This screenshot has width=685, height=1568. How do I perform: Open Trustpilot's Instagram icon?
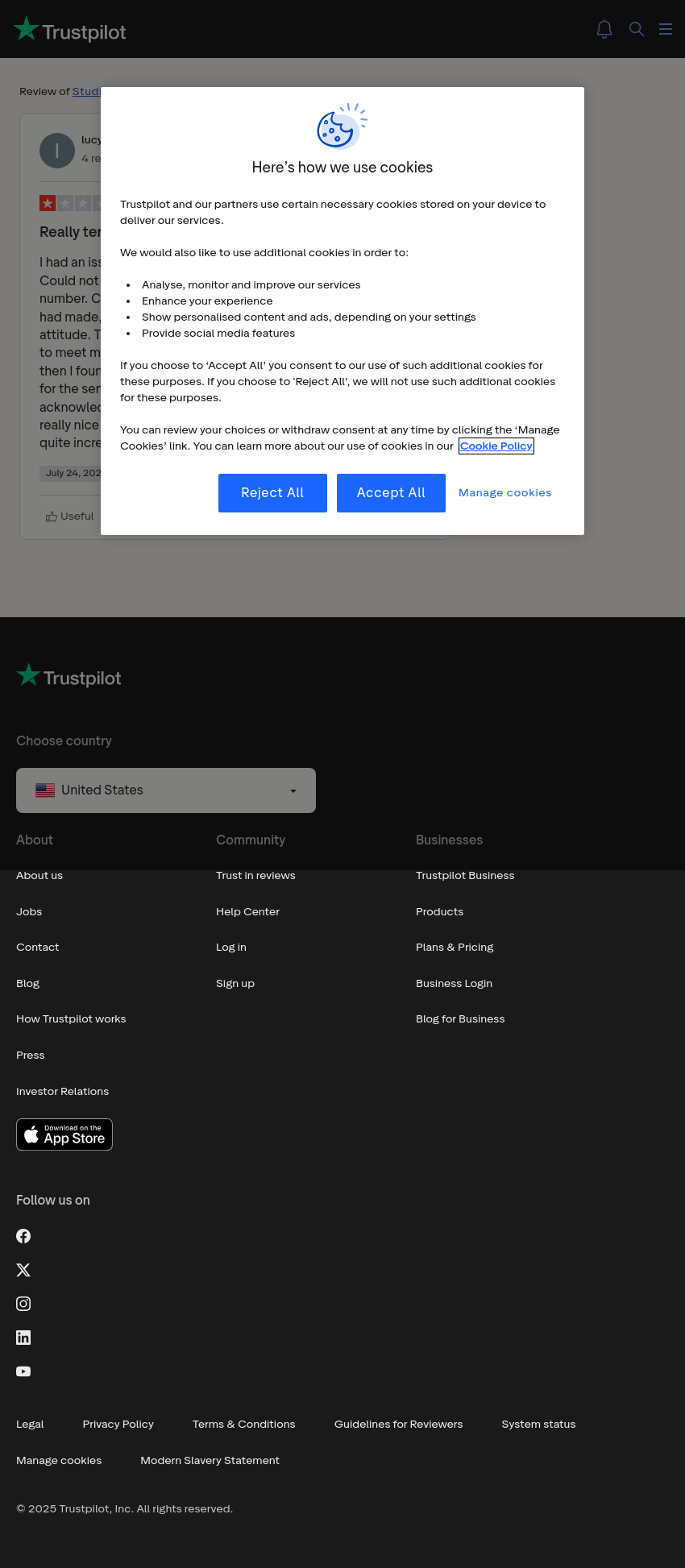coord(23,1304)
